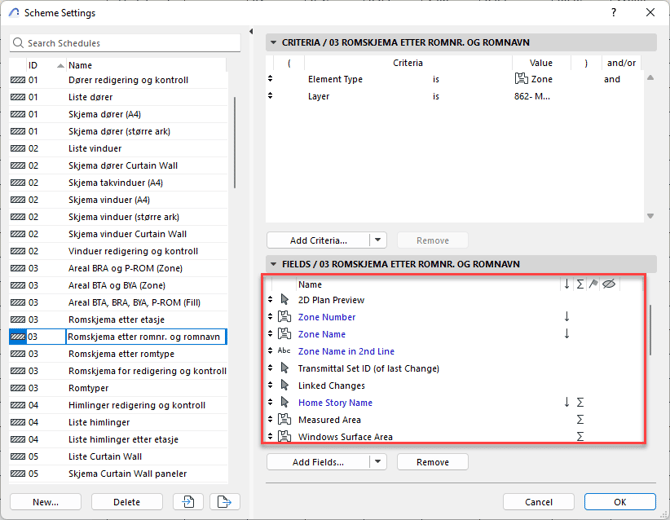The image size is (670, 520).
Task: Toggle sum symbol for Measured Area field
Action: (x=580, y=420)
